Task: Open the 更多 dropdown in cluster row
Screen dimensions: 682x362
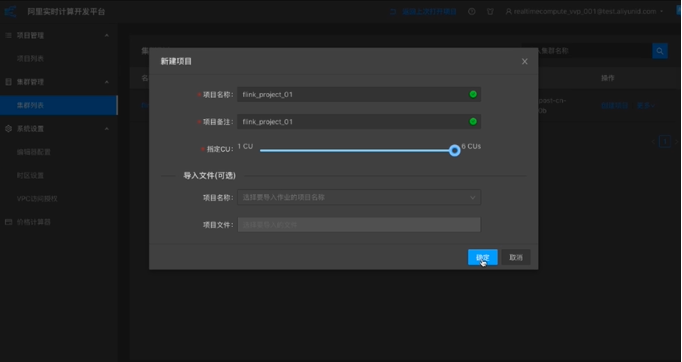Action: click(646, 105)
